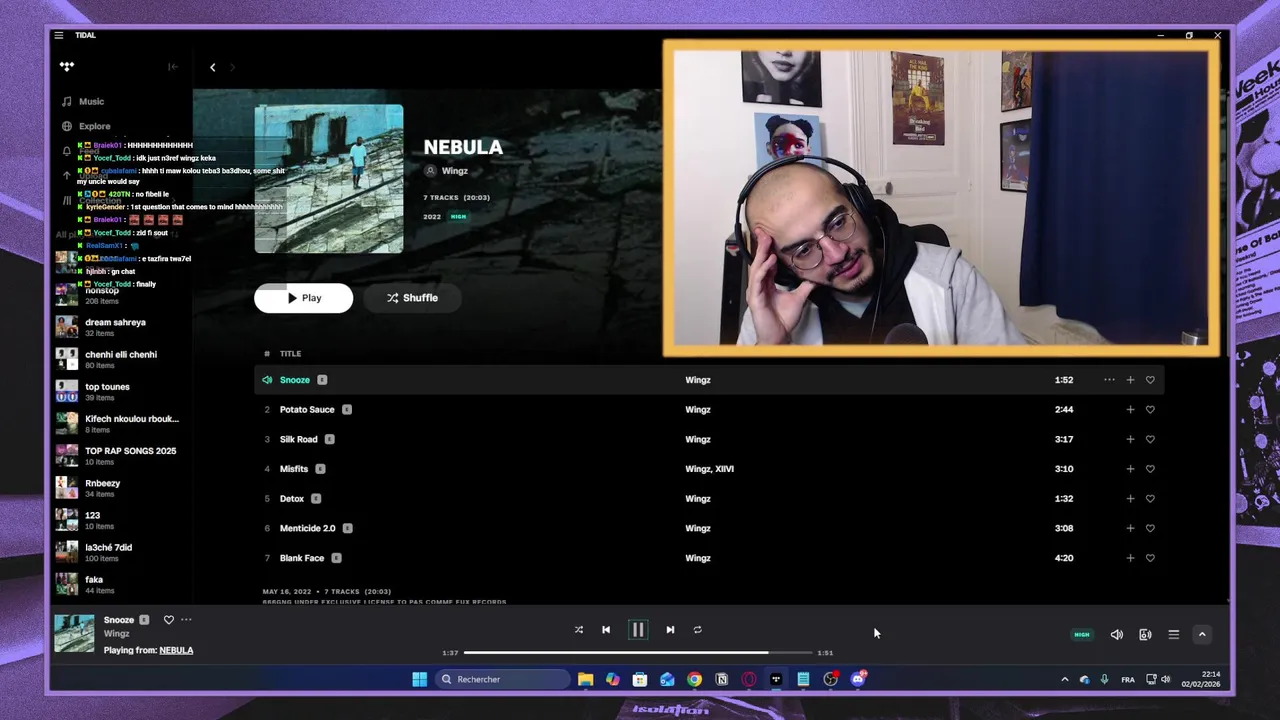1280x720 pixels.
Task: Toggle shuffle in the player controls
Action: pos(578,630)
